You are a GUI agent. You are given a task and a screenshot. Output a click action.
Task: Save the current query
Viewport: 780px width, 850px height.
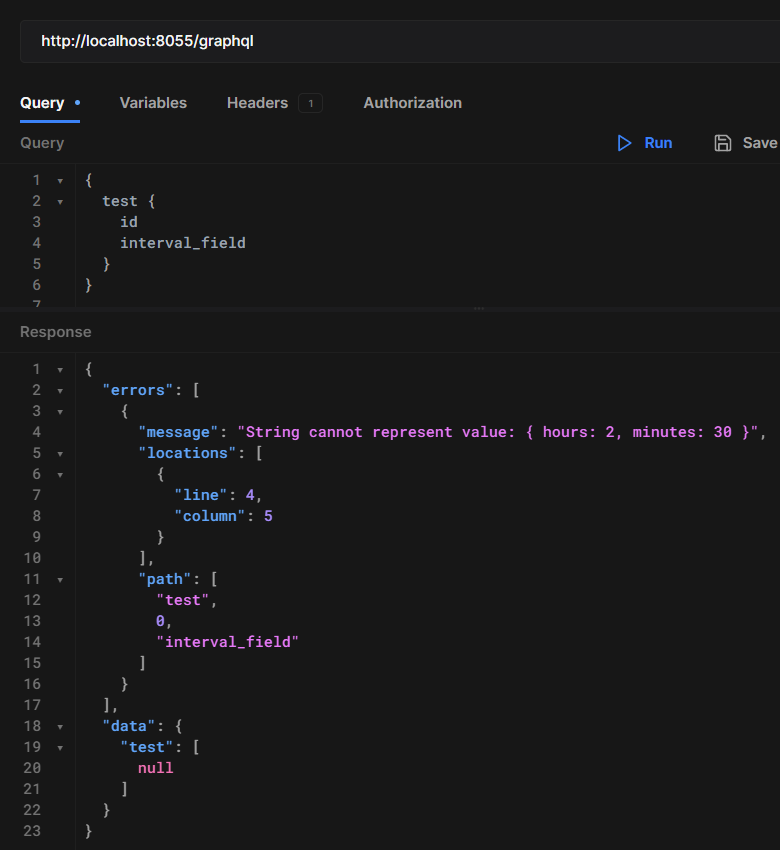pos(744,142)
